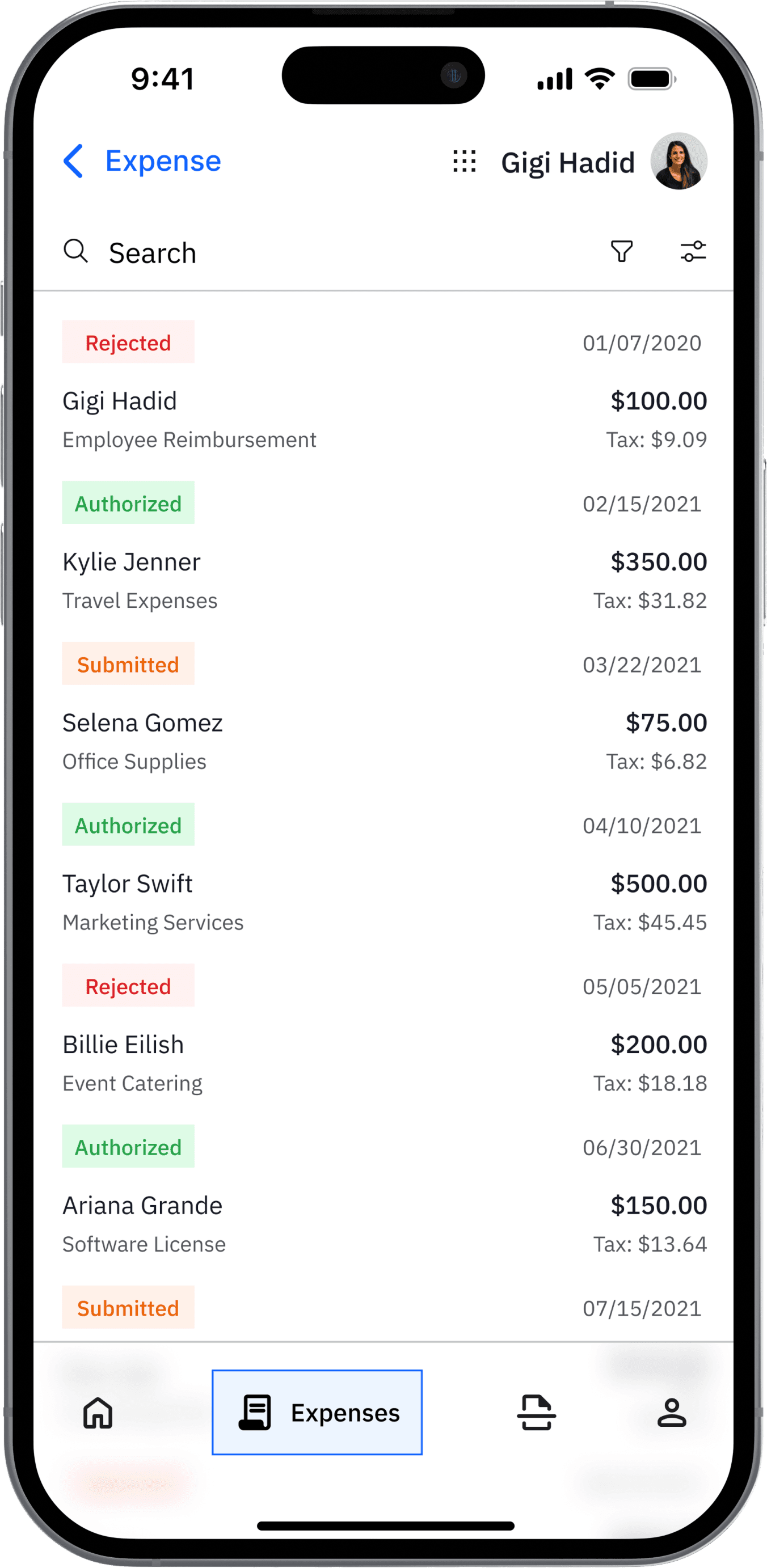This screenshot has height=1568, width=767.
Task: Tap the magnifying glass search icon
Action: (76, 251)
